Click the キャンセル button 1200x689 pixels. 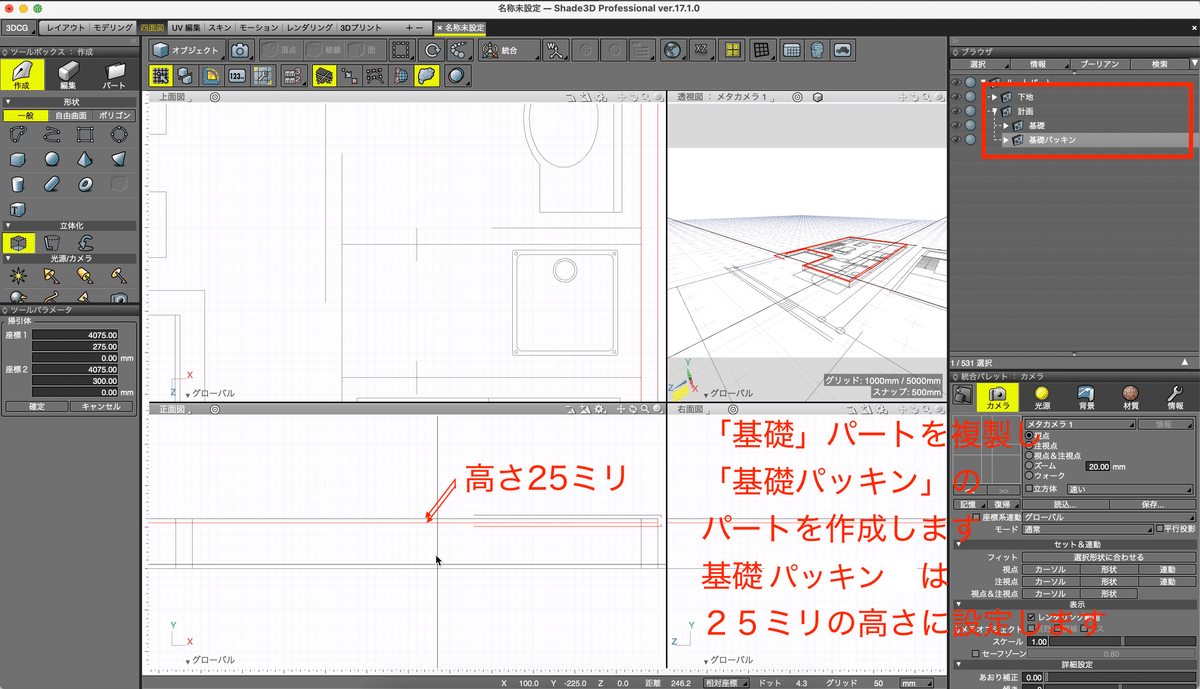pos(100,406)
